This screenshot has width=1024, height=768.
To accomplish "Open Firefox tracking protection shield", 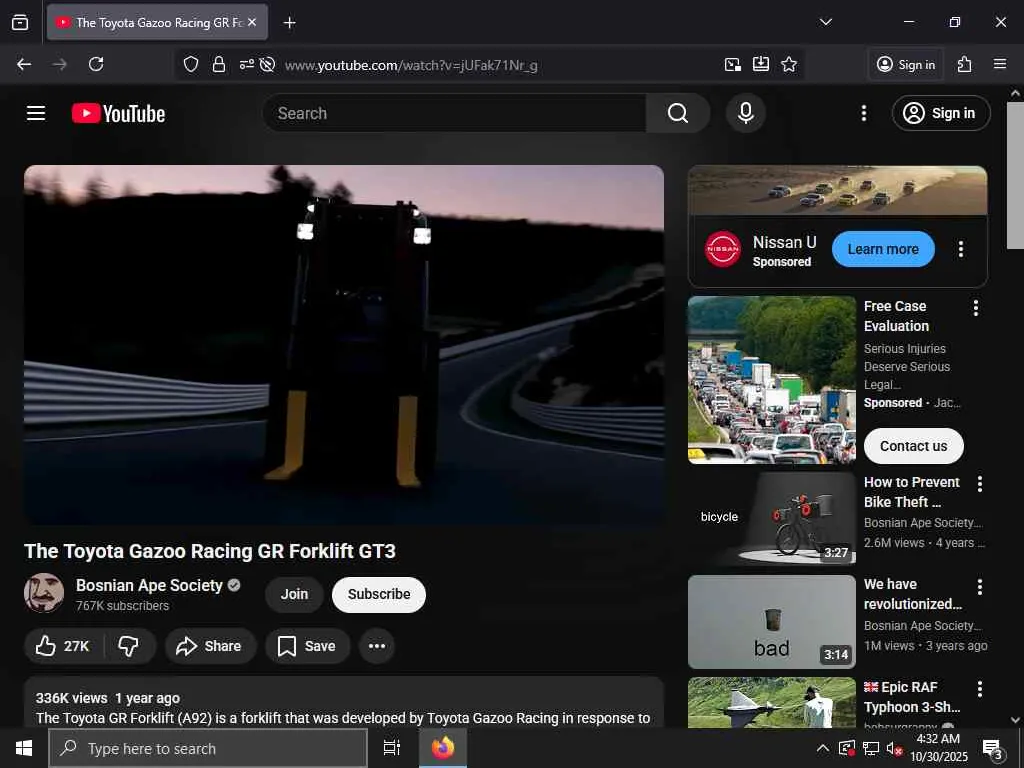I will click(191, 64).
